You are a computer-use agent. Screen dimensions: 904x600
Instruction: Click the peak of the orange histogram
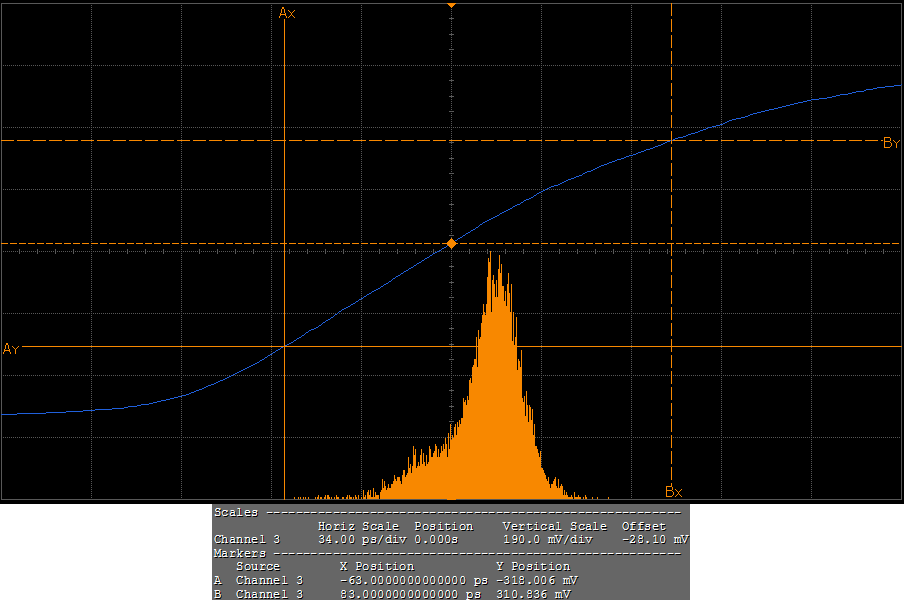pos(490,256)
